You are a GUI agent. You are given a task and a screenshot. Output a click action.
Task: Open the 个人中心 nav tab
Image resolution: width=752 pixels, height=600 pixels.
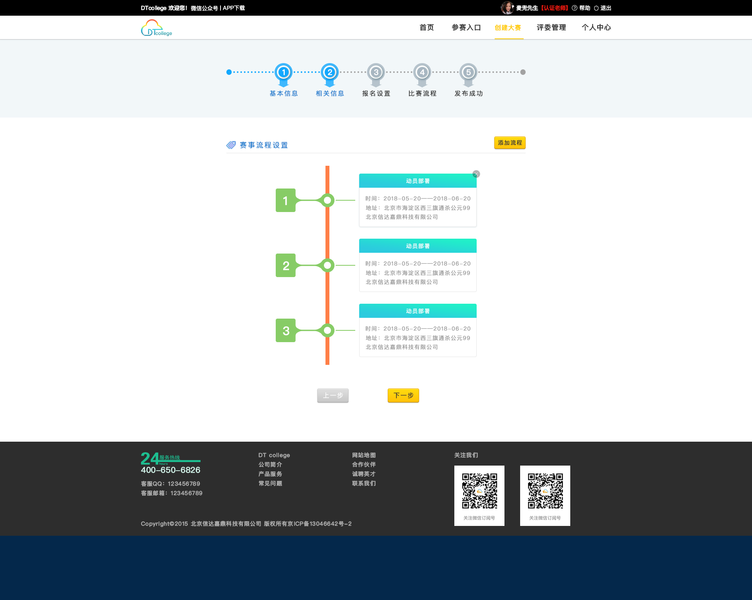tap(596, 28)
